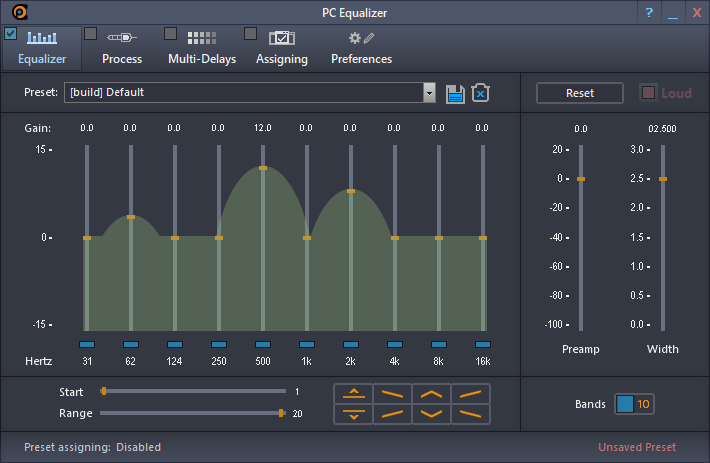
Task: Click the Multi-Delays grid icon
Action: (x=202, y=38)
